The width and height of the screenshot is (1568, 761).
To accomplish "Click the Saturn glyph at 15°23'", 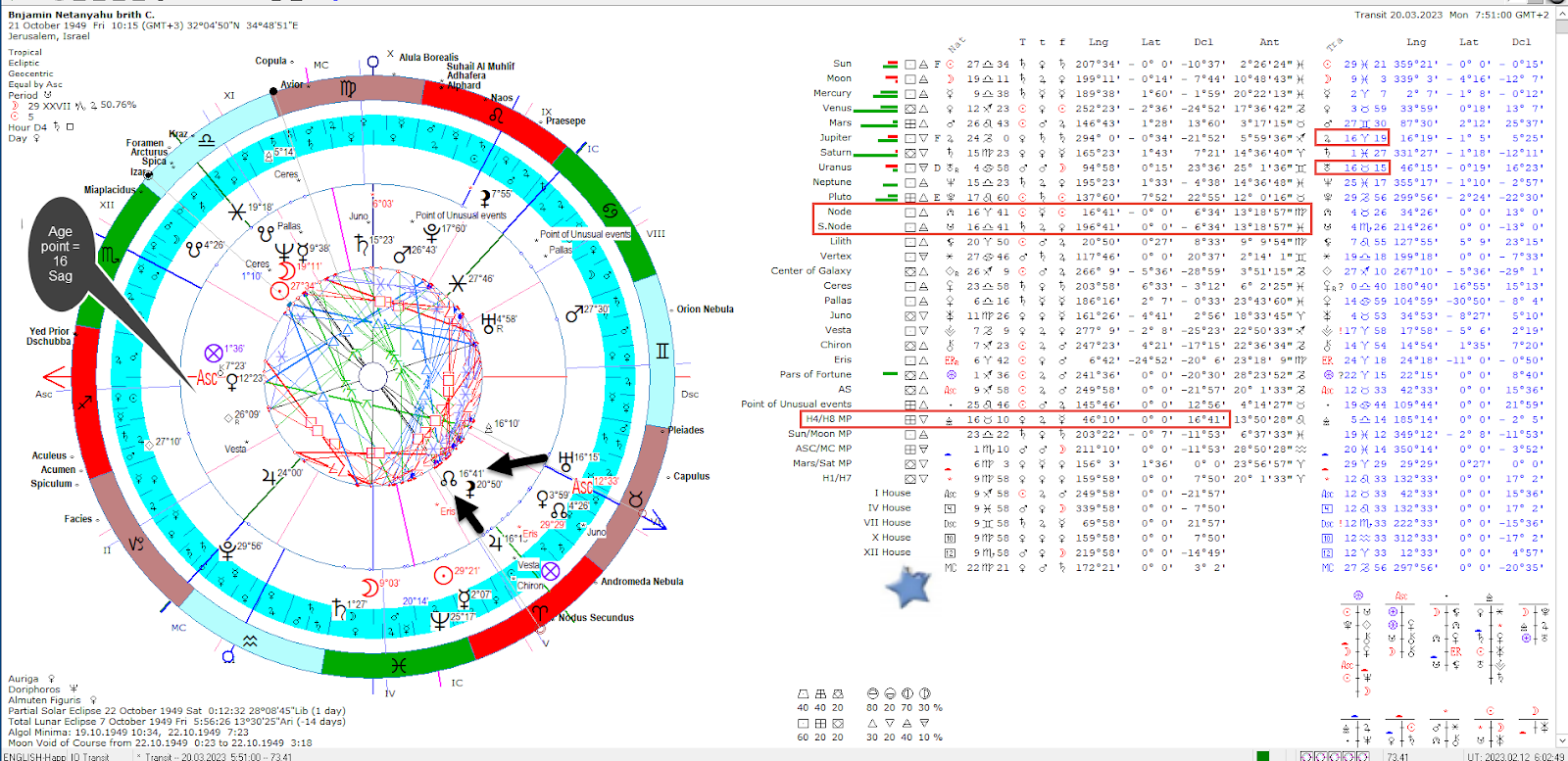I will pyautogui.click(x=361, y=244).
